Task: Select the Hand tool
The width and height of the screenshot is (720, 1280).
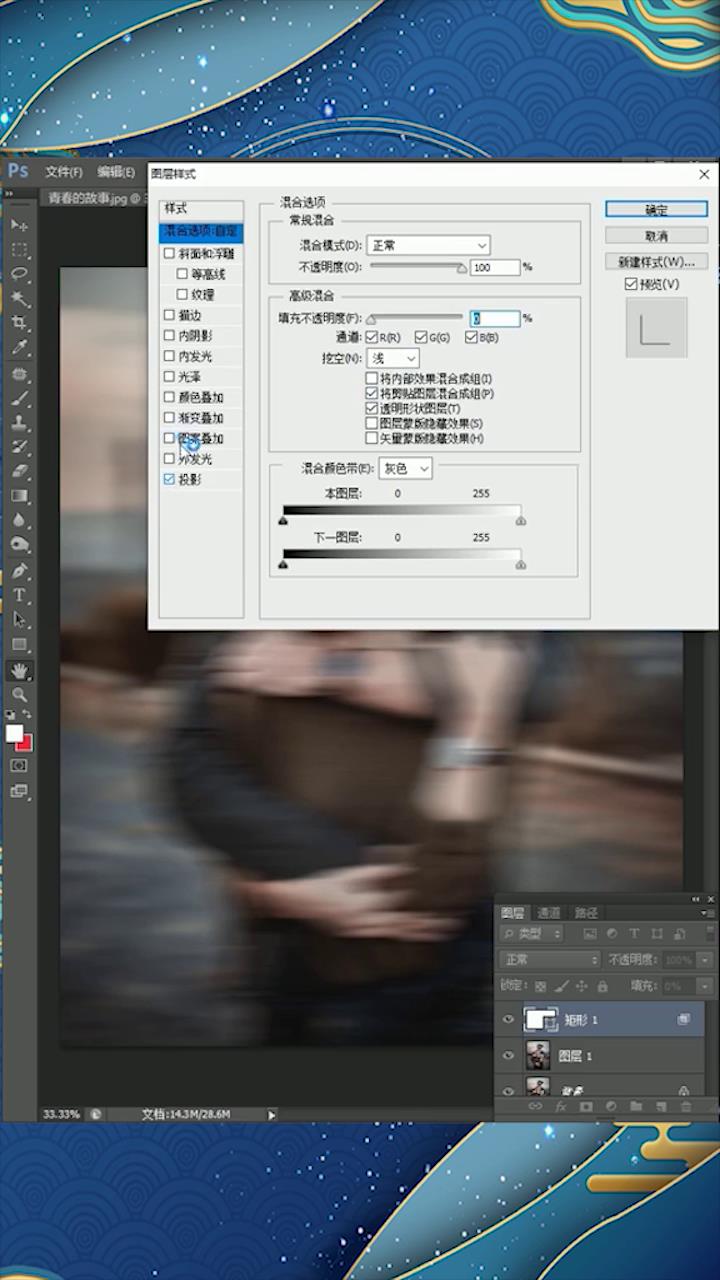Action: [19, 670]
